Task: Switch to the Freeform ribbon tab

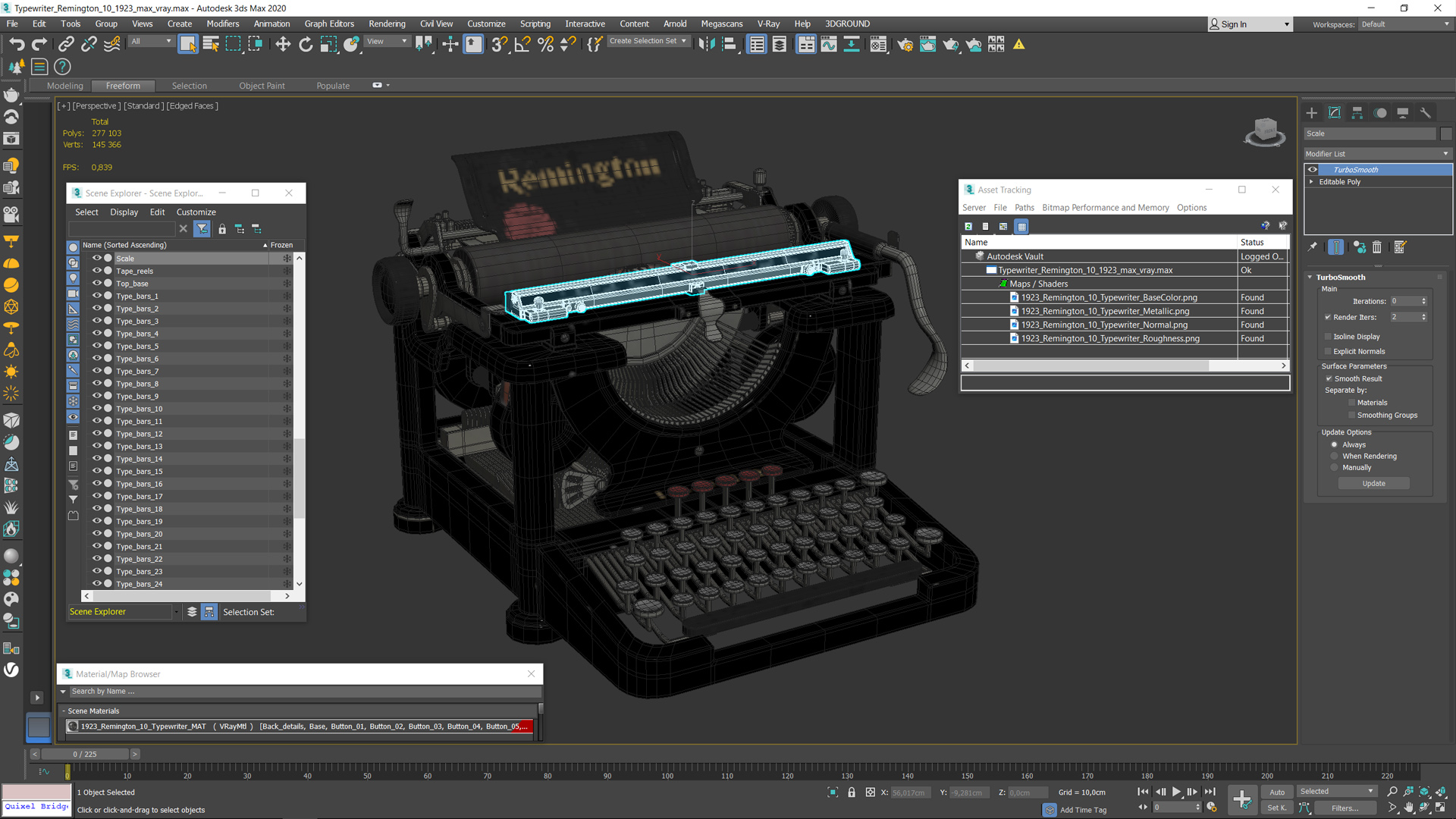Action: pyautogui.click(x=123, y=86)
